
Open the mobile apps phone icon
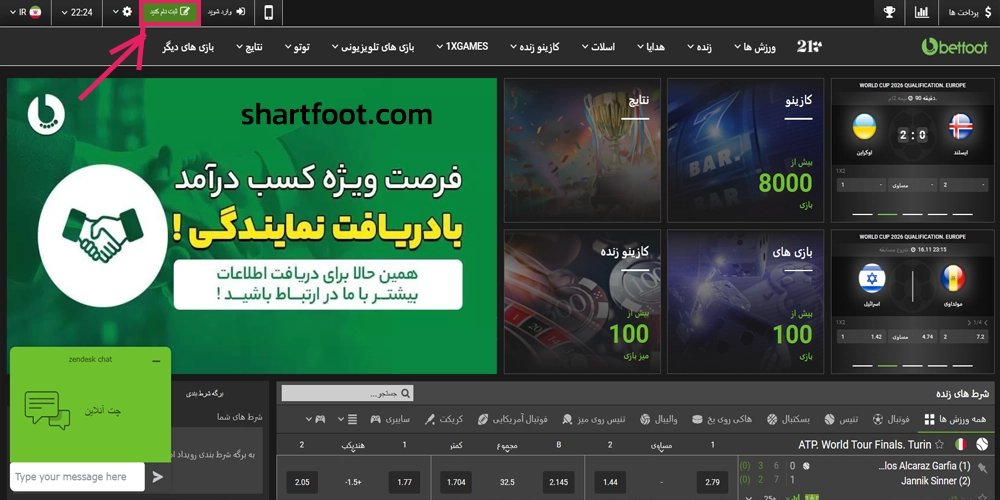[268, 13]
